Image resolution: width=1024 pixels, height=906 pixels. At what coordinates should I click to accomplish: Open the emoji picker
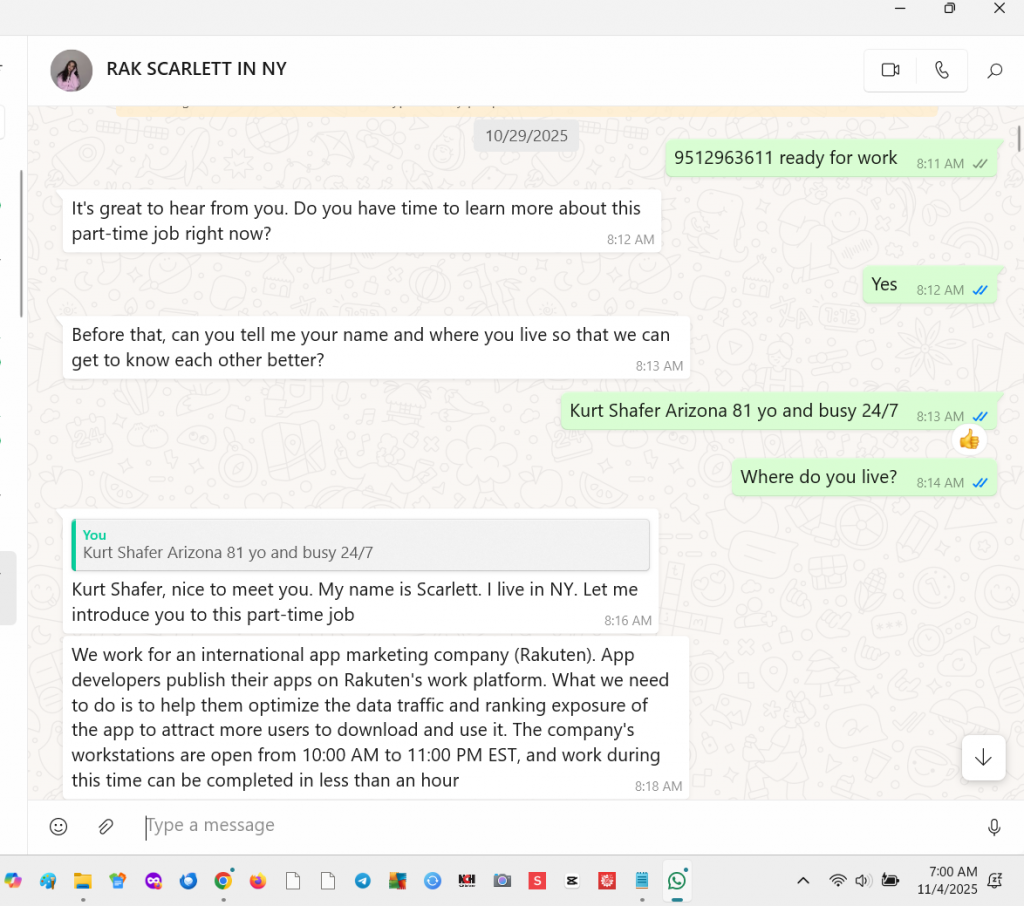pyautogui.click(x=59, y=826)
